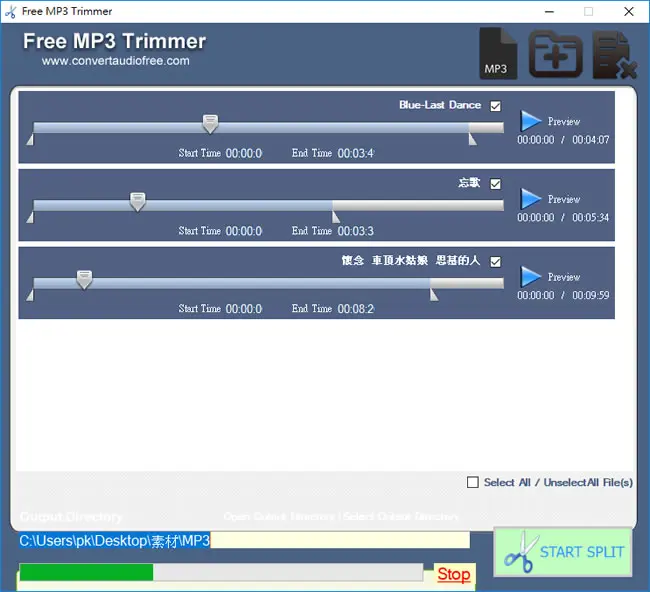Image resolution: width=650 pixels, height=592 pixels.
Task: Click the scissors app icon in title bar
Action: click(10, 12)
